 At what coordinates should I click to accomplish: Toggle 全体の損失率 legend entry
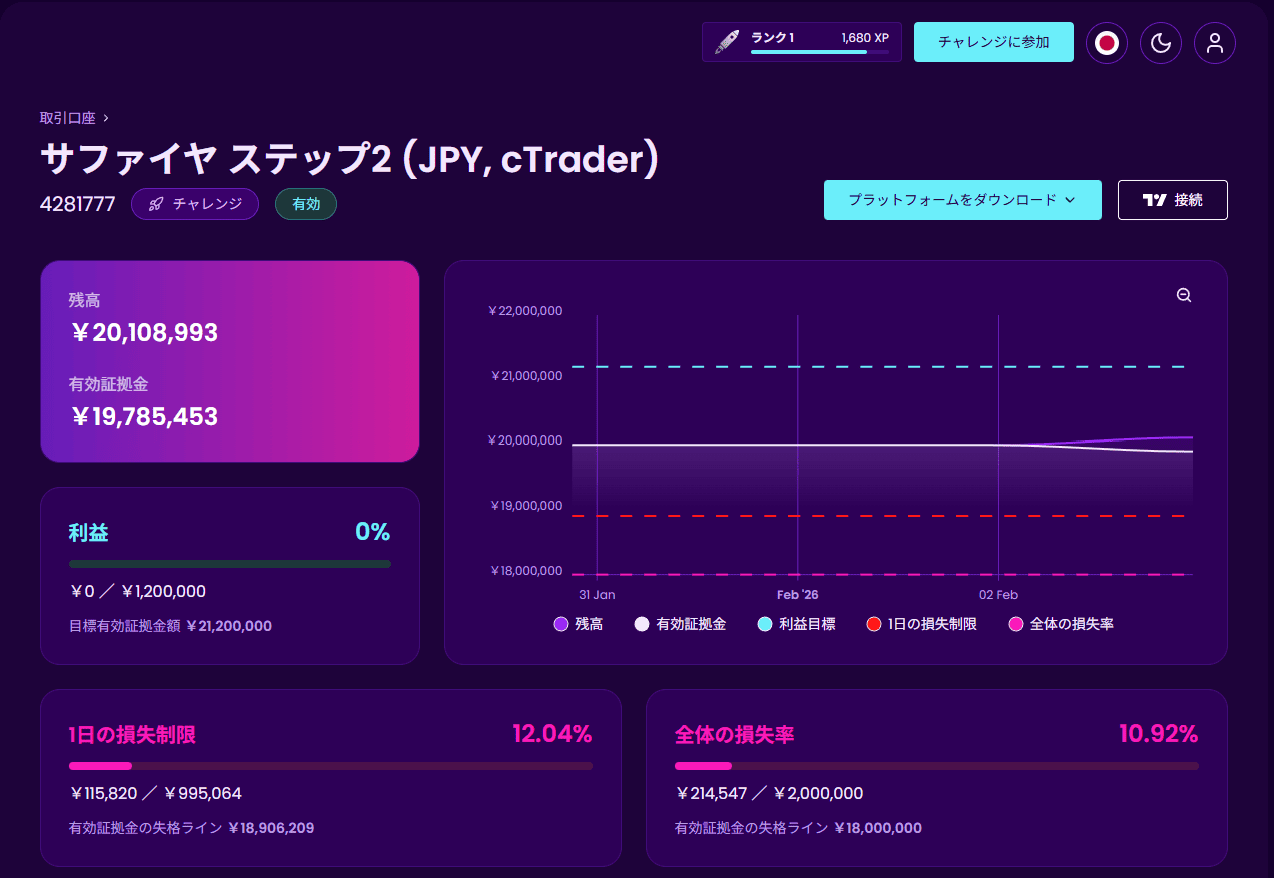[x=1061, y=624]
